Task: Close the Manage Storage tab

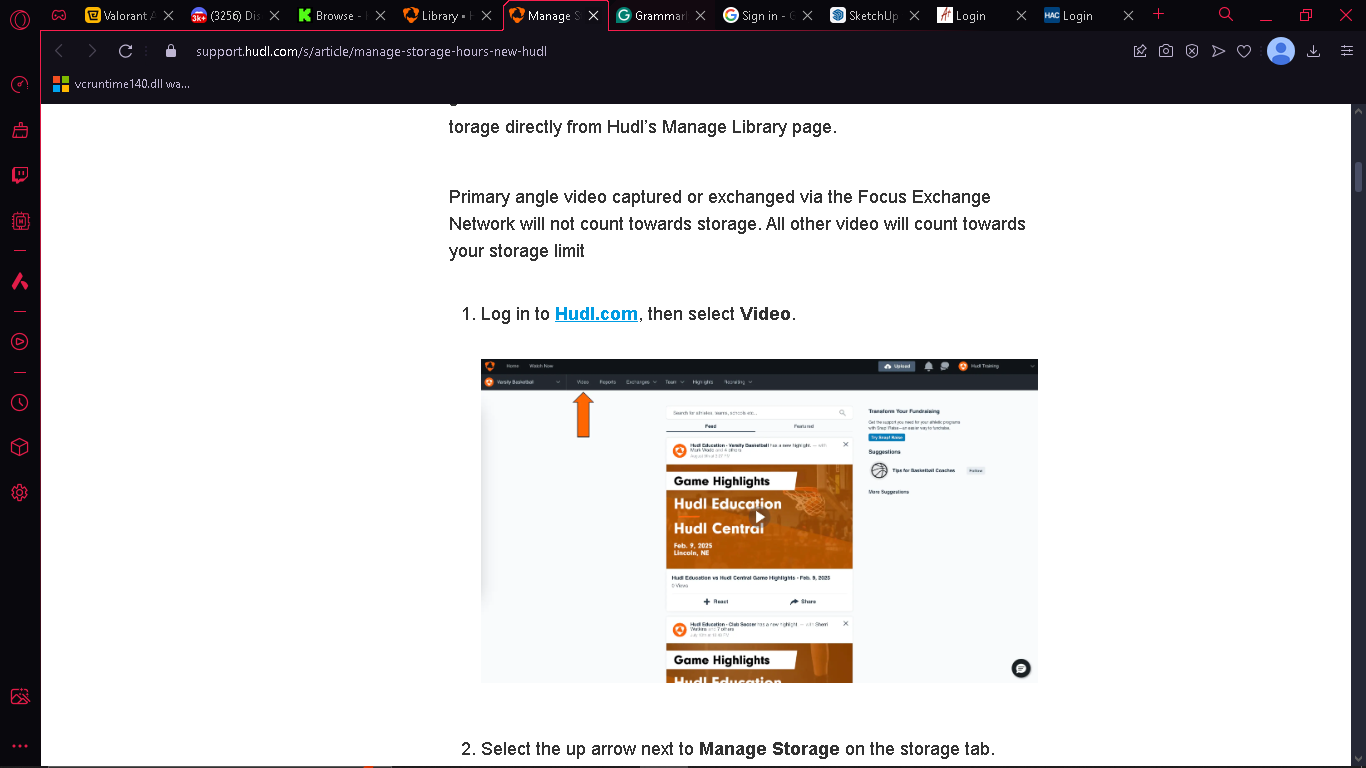Action: [594, 16]
